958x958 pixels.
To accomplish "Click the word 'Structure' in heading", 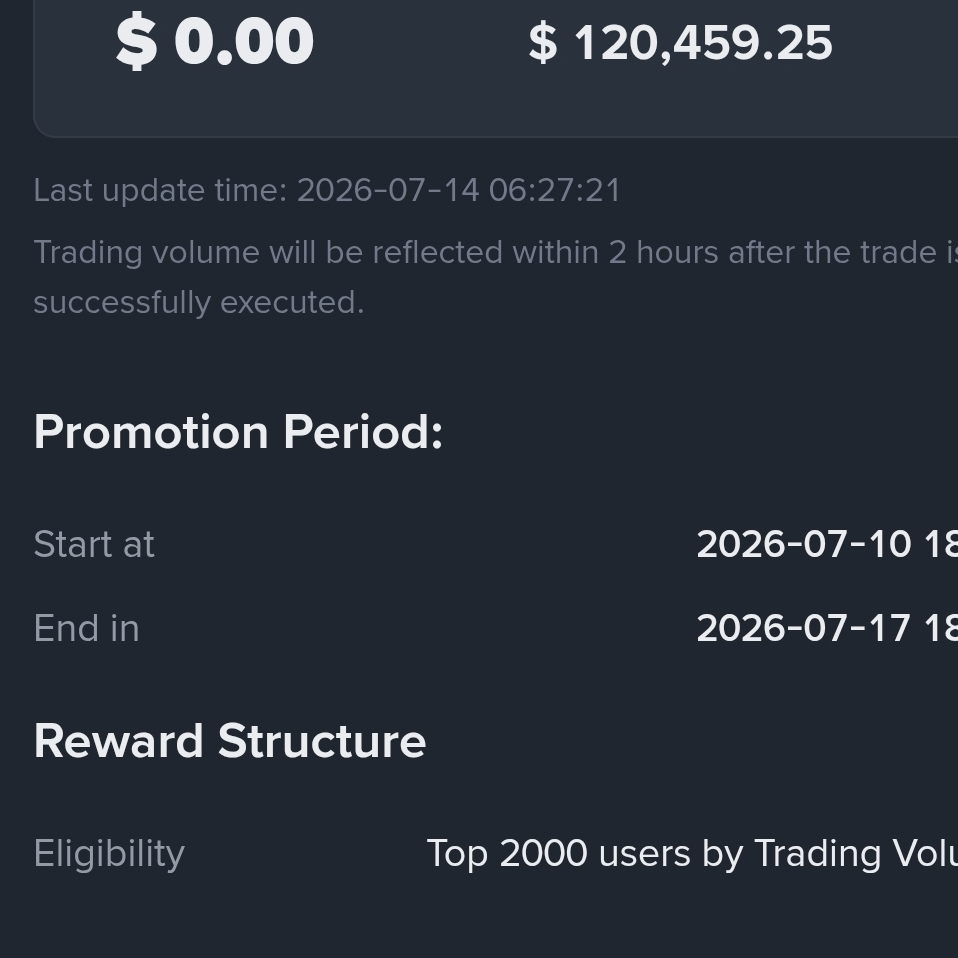I will pos(322,741).
